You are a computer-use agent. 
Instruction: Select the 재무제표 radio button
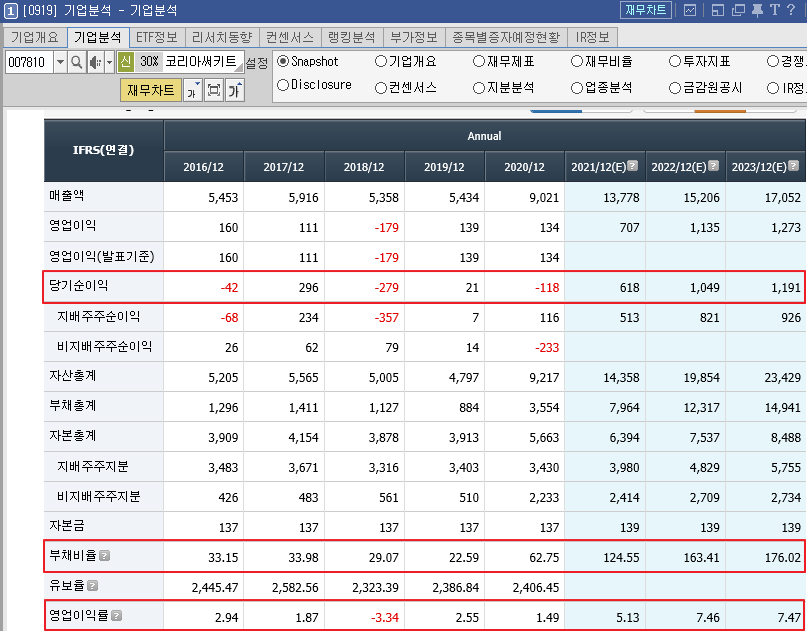point(479,61)
